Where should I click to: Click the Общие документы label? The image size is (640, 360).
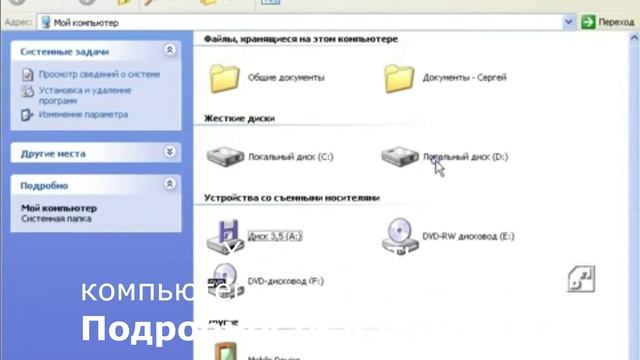click(x=286, y=78)
